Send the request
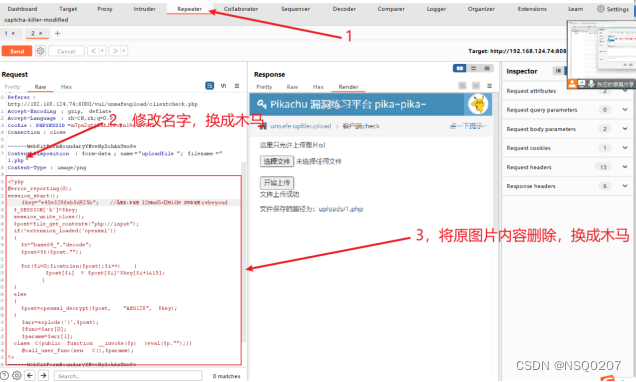 tap(17, 51)
